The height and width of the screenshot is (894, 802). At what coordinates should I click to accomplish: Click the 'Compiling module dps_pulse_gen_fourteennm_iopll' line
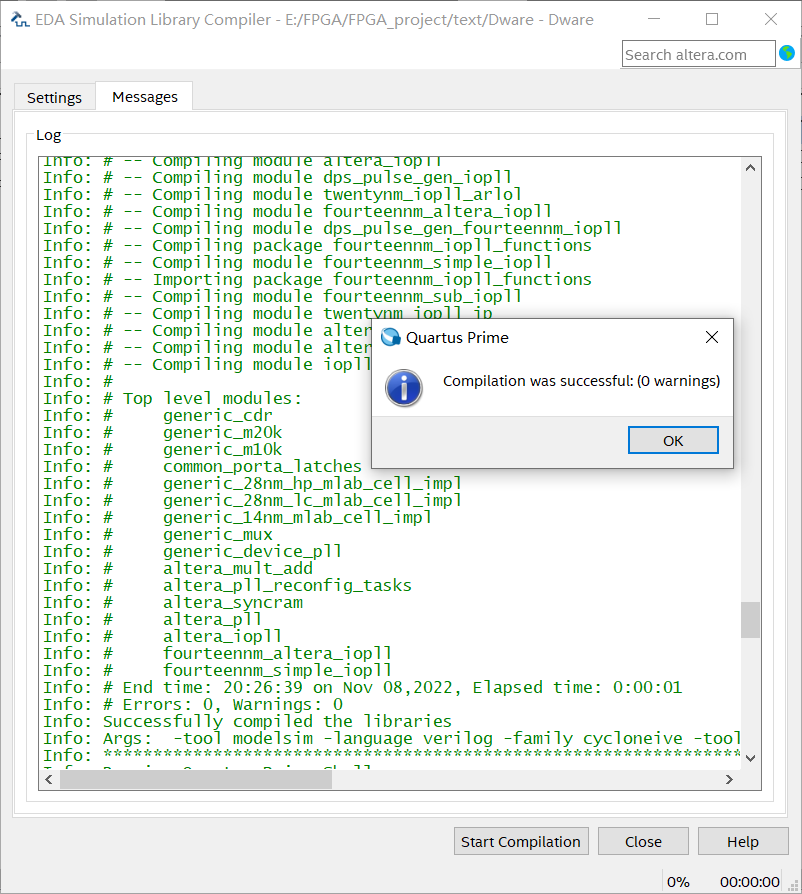[x=332, y=228]
